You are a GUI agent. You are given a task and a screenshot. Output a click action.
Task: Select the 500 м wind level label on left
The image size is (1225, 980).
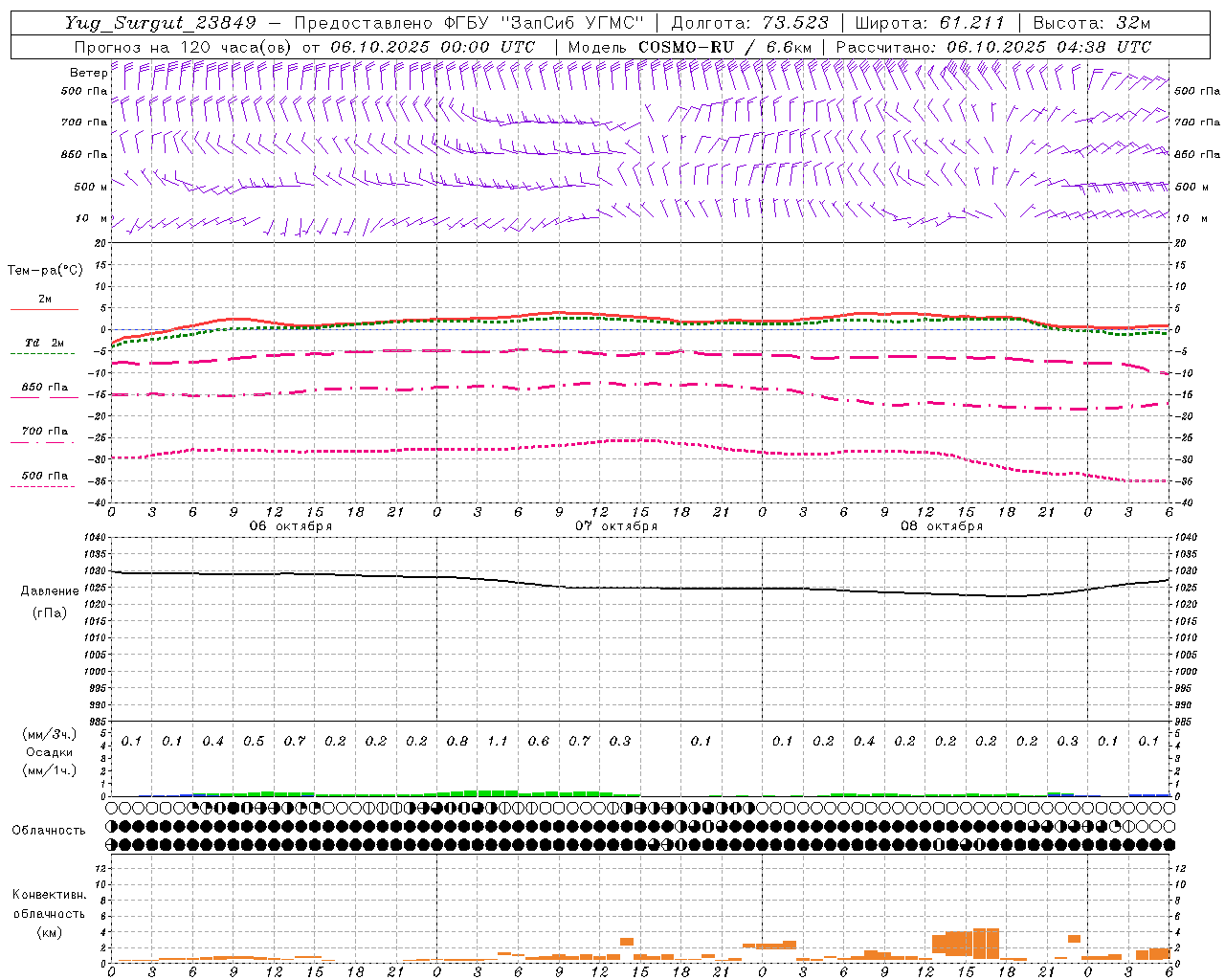[92, 187]
